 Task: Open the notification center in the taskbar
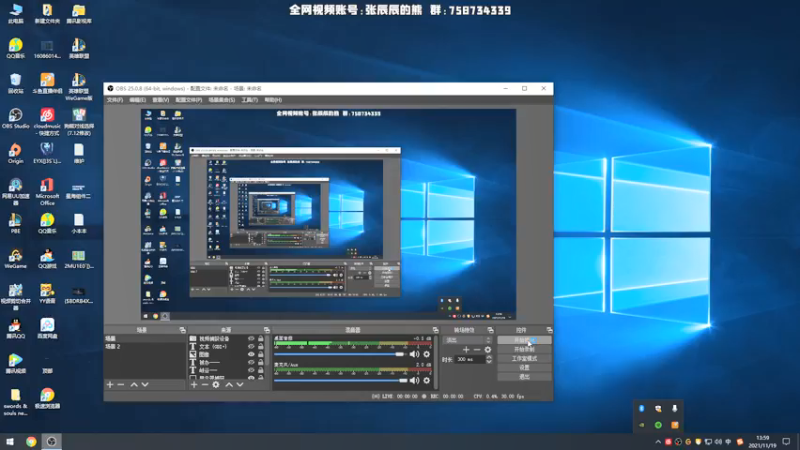pyautogui.click(x=786, y=442)
